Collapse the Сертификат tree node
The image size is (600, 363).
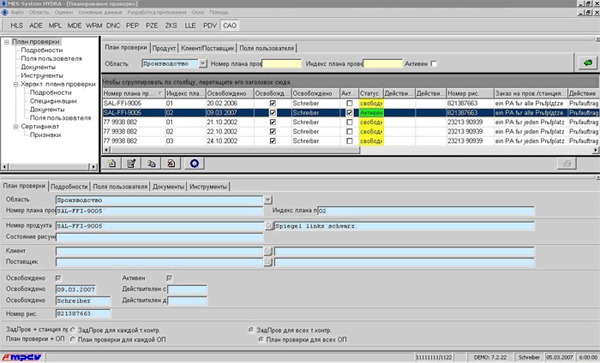click(16, 127)
